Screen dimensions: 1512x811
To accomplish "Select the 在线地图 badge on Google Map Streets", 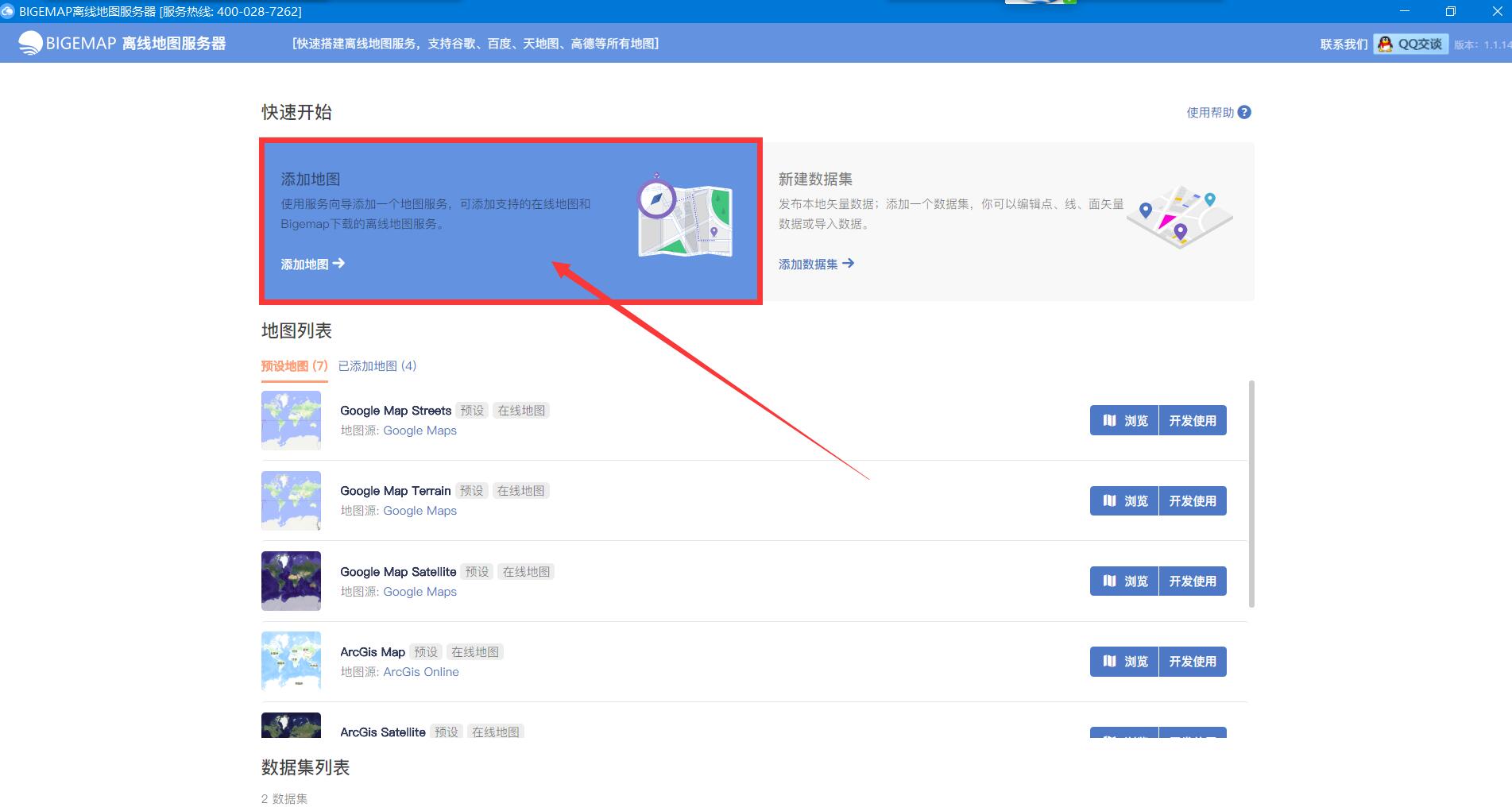I will tap(520, 410).
